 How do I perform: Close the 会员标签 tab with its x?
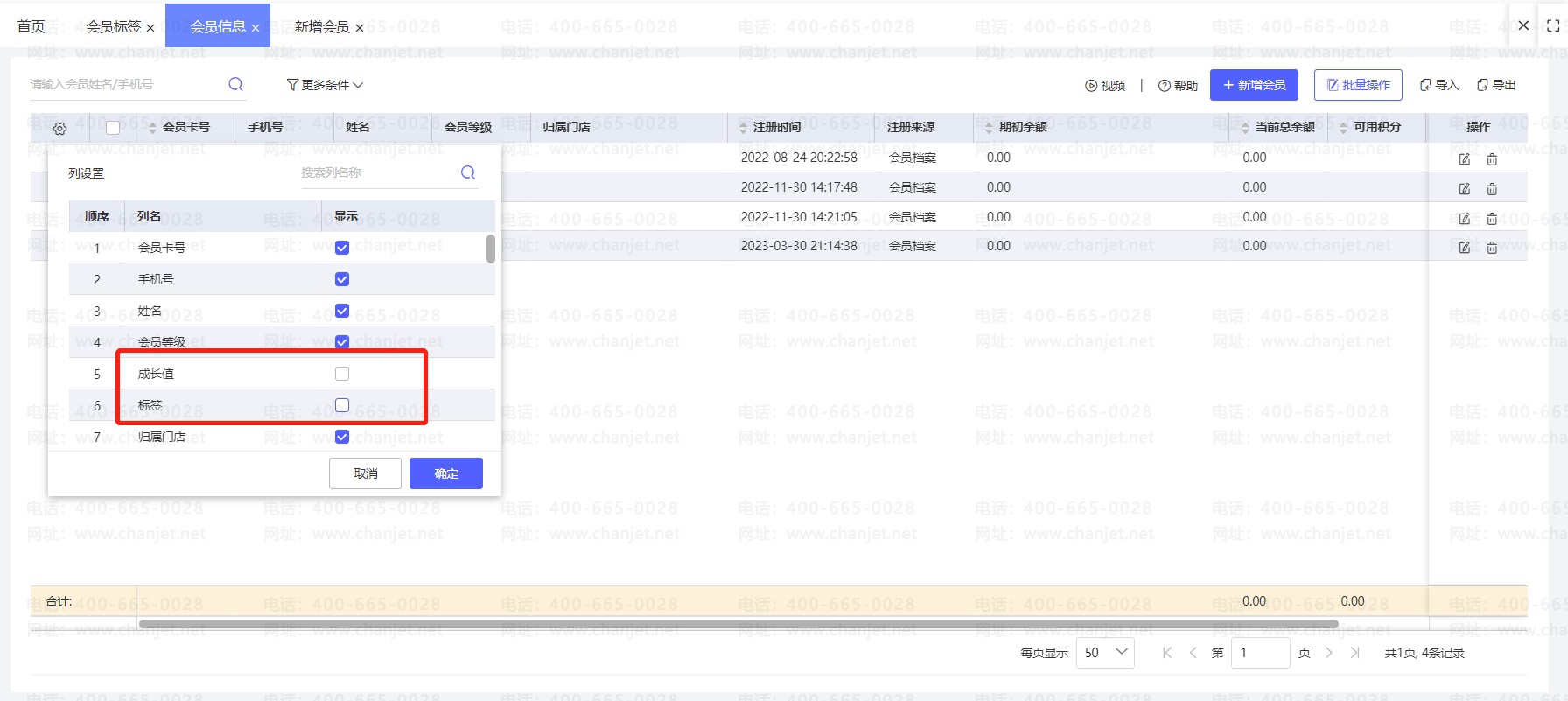pyautogui.click(x=150, y=28)
